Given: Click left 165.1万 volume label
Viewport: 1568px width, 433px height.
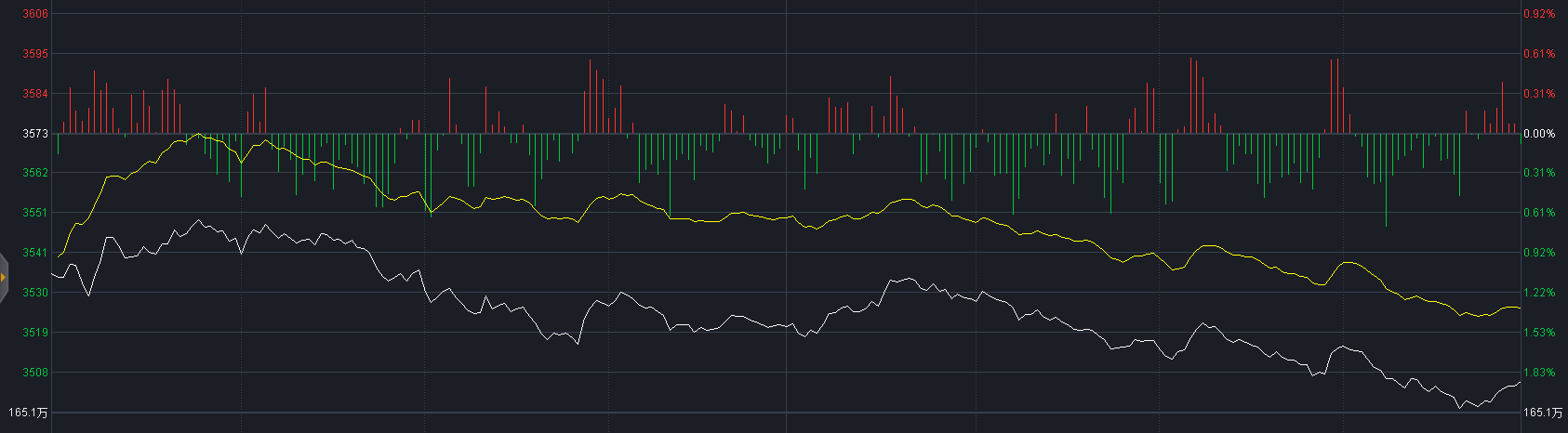Looking at the screenshot, I should pos(28,413).
